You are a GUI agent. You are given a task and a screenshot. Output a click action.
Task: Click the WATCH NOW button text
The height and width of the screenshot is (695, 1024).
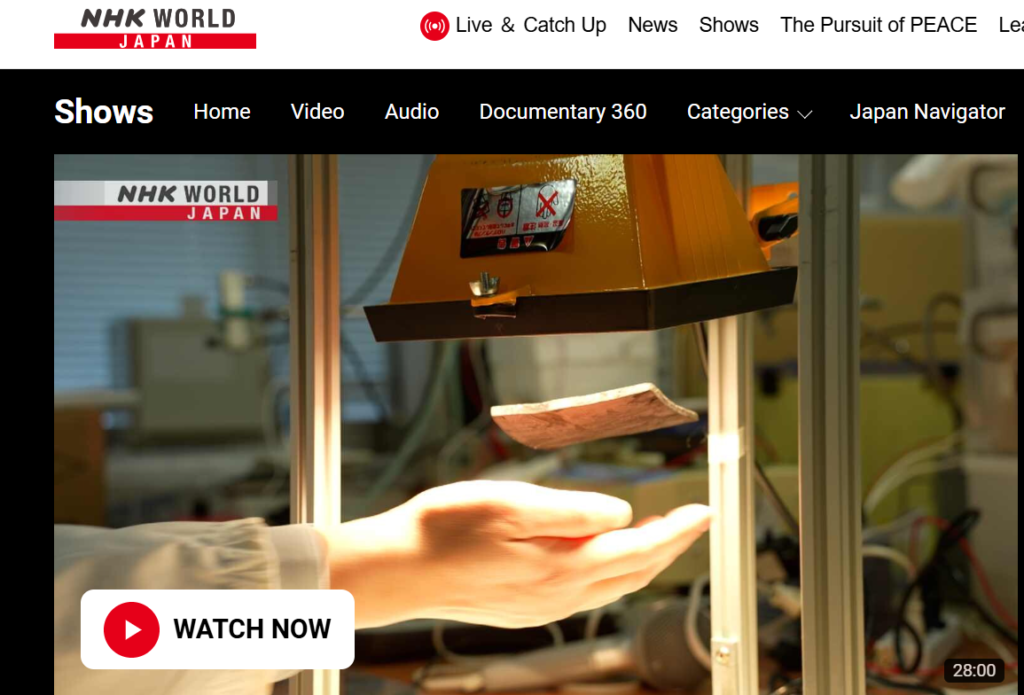(x=251, y=629)
